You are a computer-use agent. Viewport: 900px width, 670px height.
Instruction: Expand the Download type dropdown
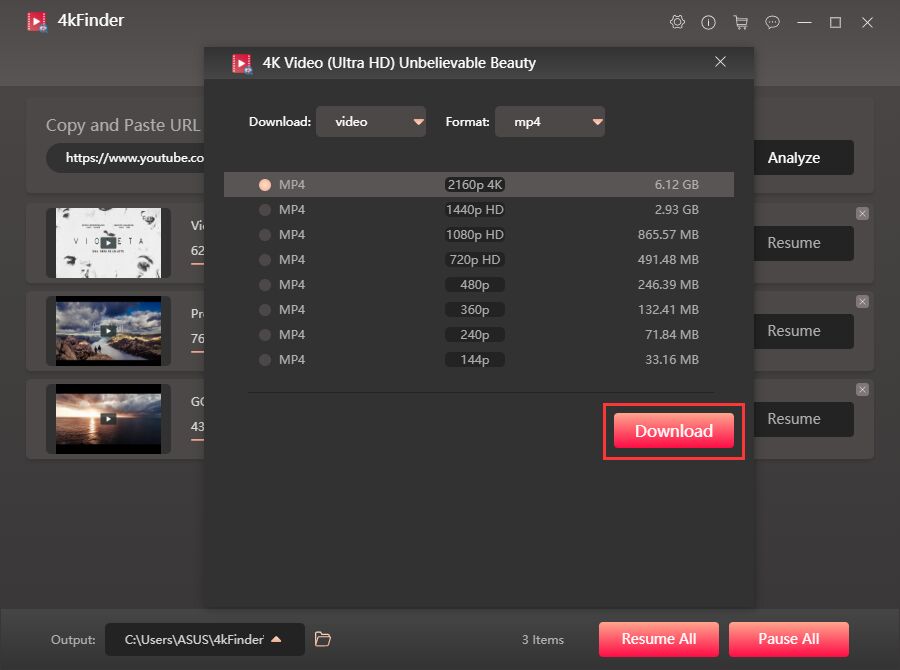(371, 122)
